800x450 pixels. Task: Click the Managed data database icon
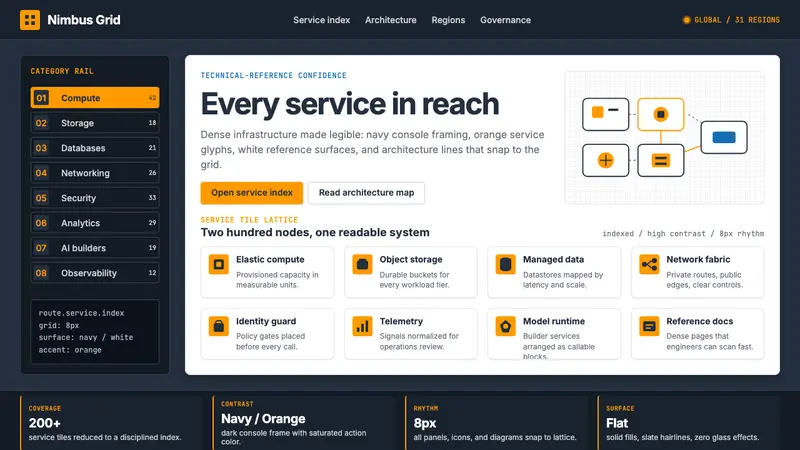[505, 264]
